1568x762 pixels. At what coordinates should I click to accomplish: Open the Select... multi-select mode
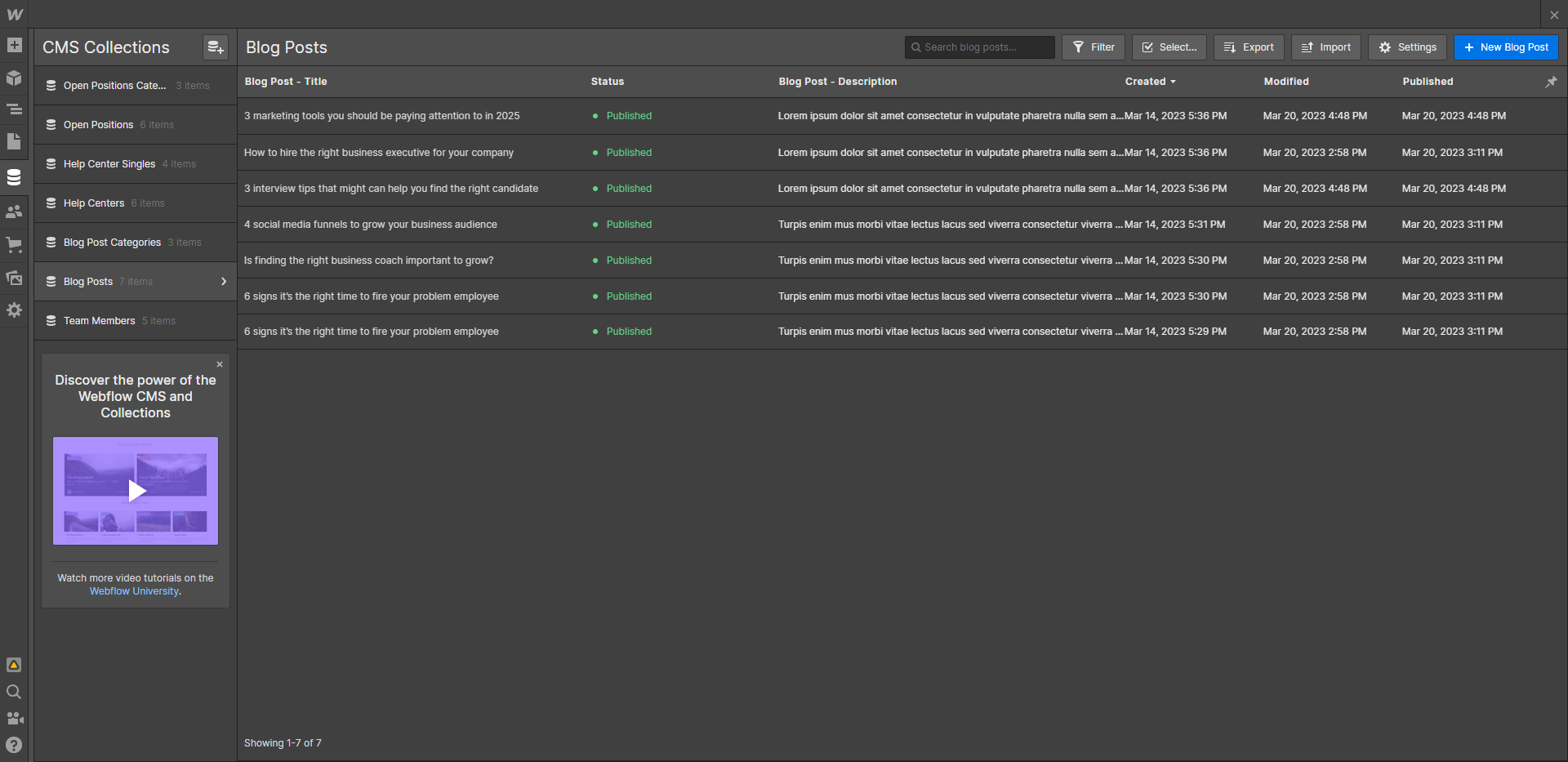pos(1168,47)
